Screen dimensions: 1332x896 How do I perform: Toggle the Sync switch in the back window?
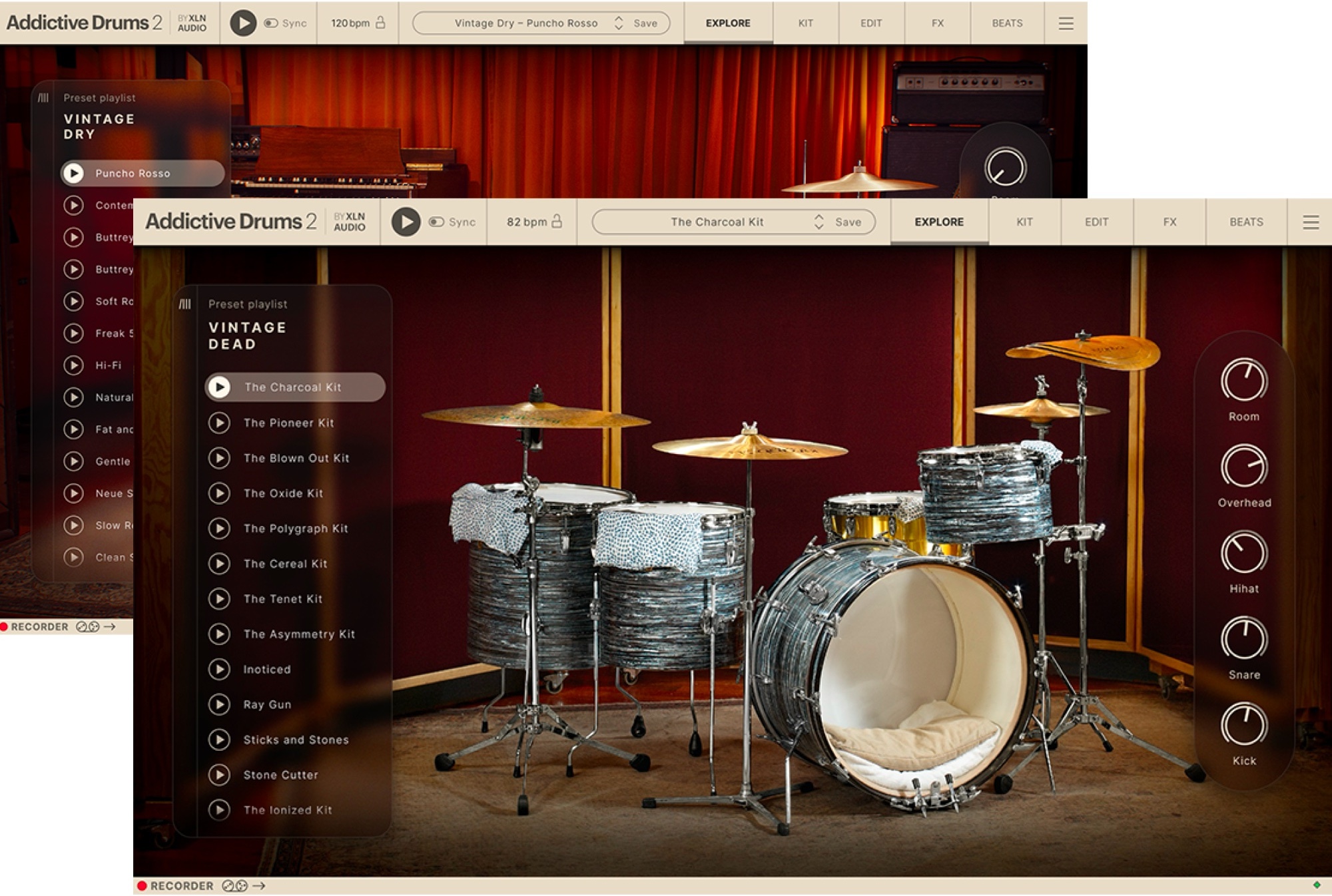tap(270, 23)
